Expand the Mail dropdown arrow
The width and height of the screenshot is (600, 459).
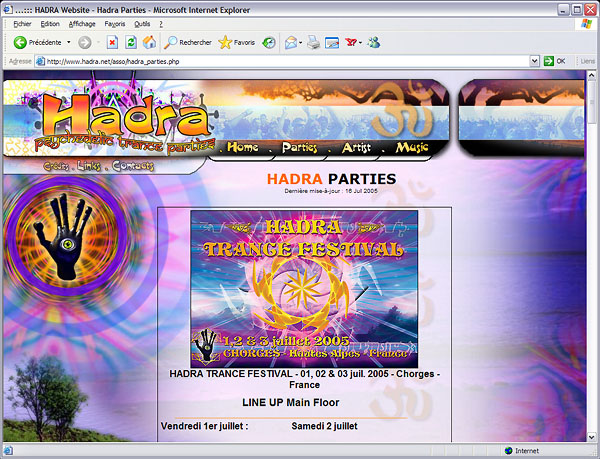[x=301, y=42]
